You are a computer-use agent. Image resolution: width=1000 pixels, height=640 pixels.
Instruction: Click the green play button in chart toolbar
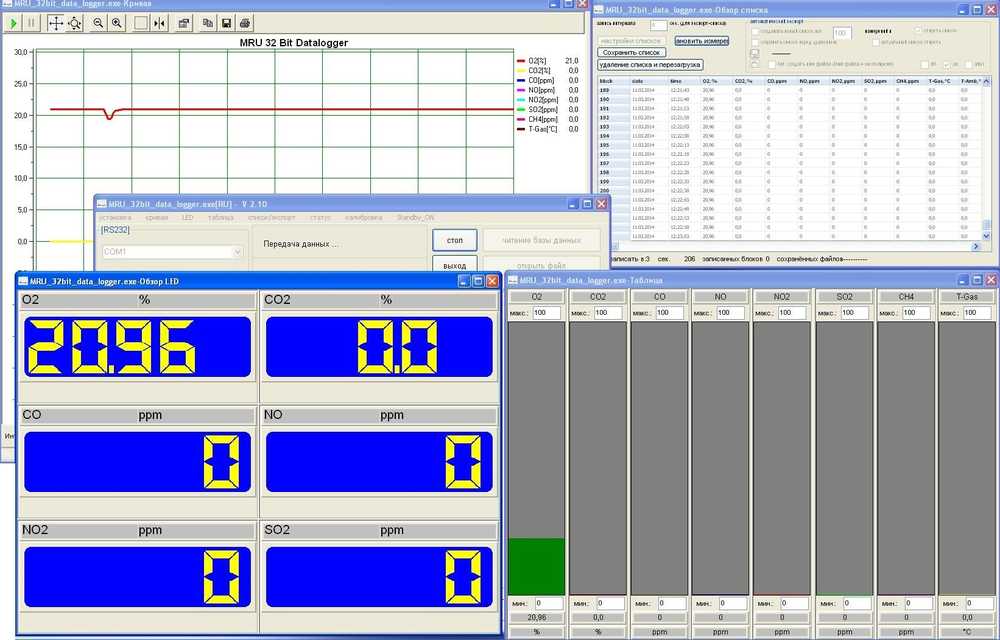(x=14, y=23)
